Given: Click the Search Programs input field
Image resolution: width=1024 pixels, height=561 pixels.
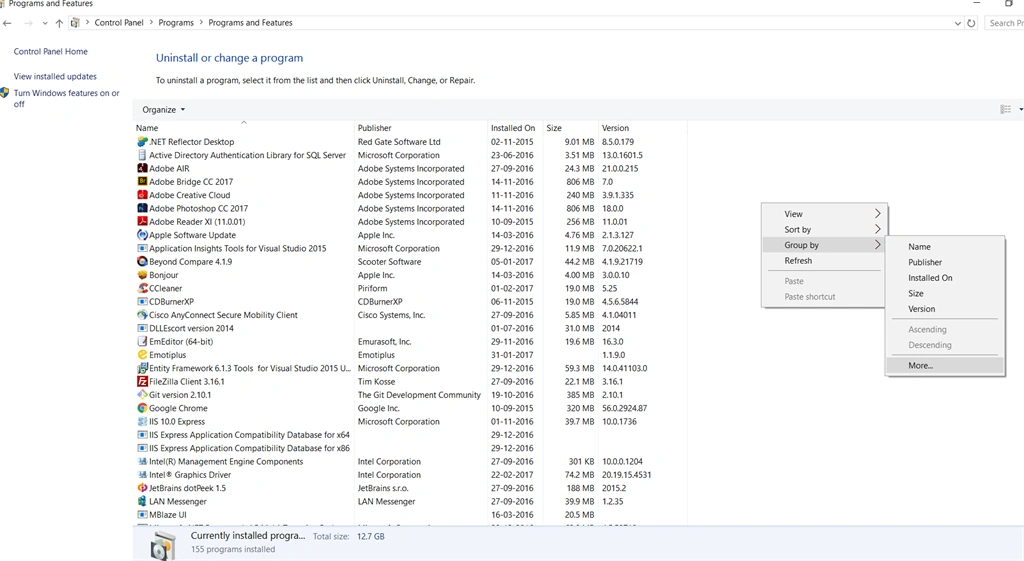Looking at the screenshot, I should 1004,23.
